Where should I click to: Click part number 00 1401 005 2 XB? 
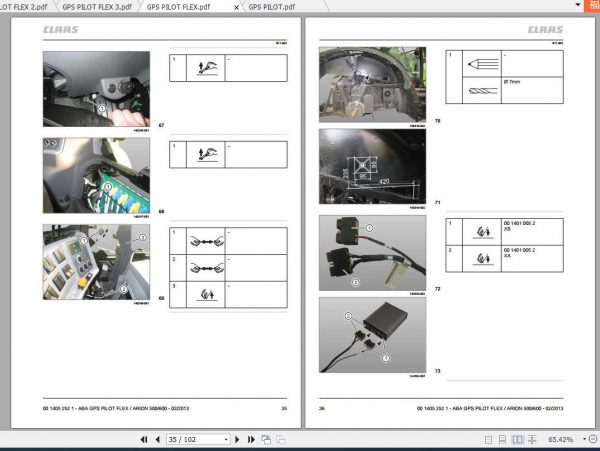click(519, 226)
